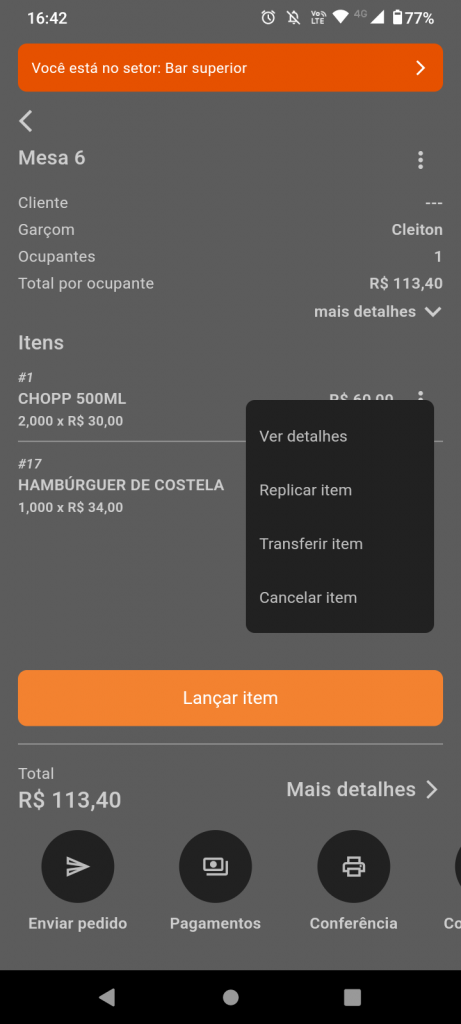Tap Android back navigation triangle

click(x=107, y=997)
